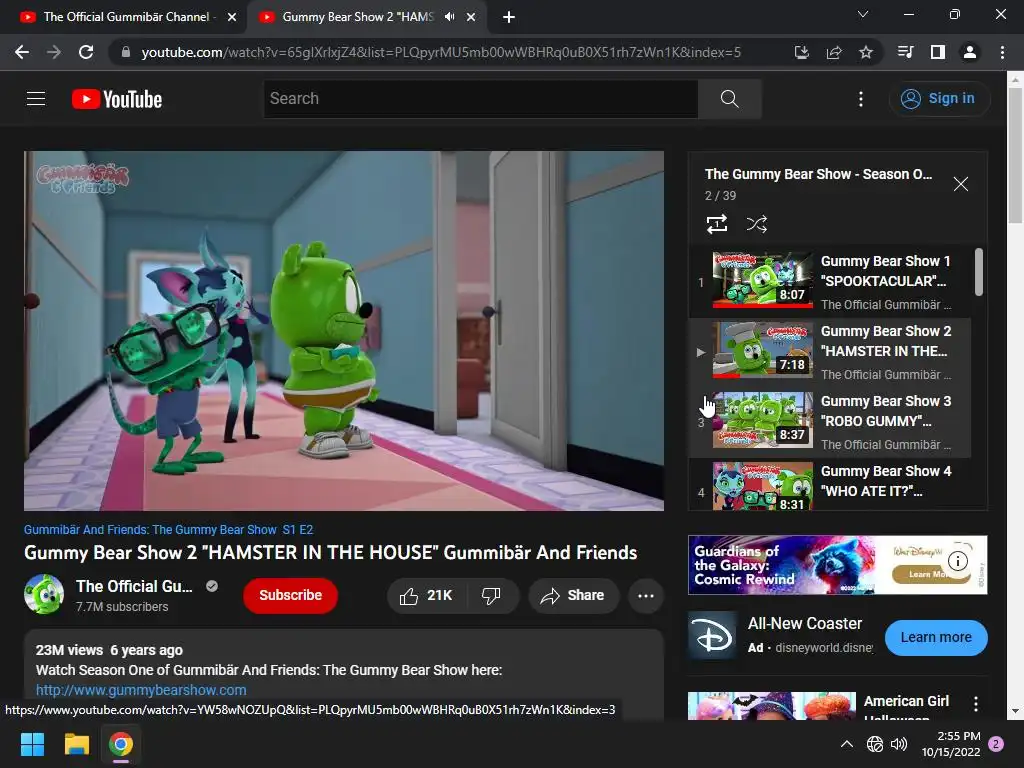This screenshot has height=768, width=1024.
Task: Open the Gummy Bear Show S1 E2 link
Action: click(x=168, y=530)
